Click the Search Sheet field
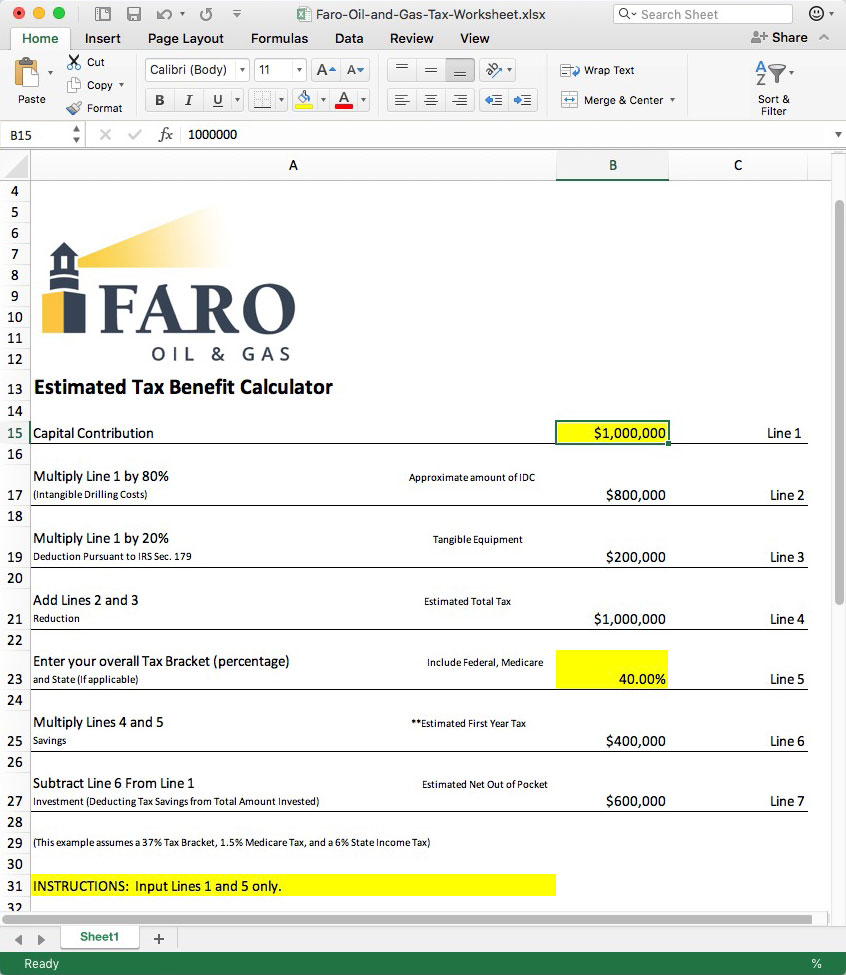Image resolution: width=846 pixels, height=975 pixels. pyautogui.click(x=702, y=14)
